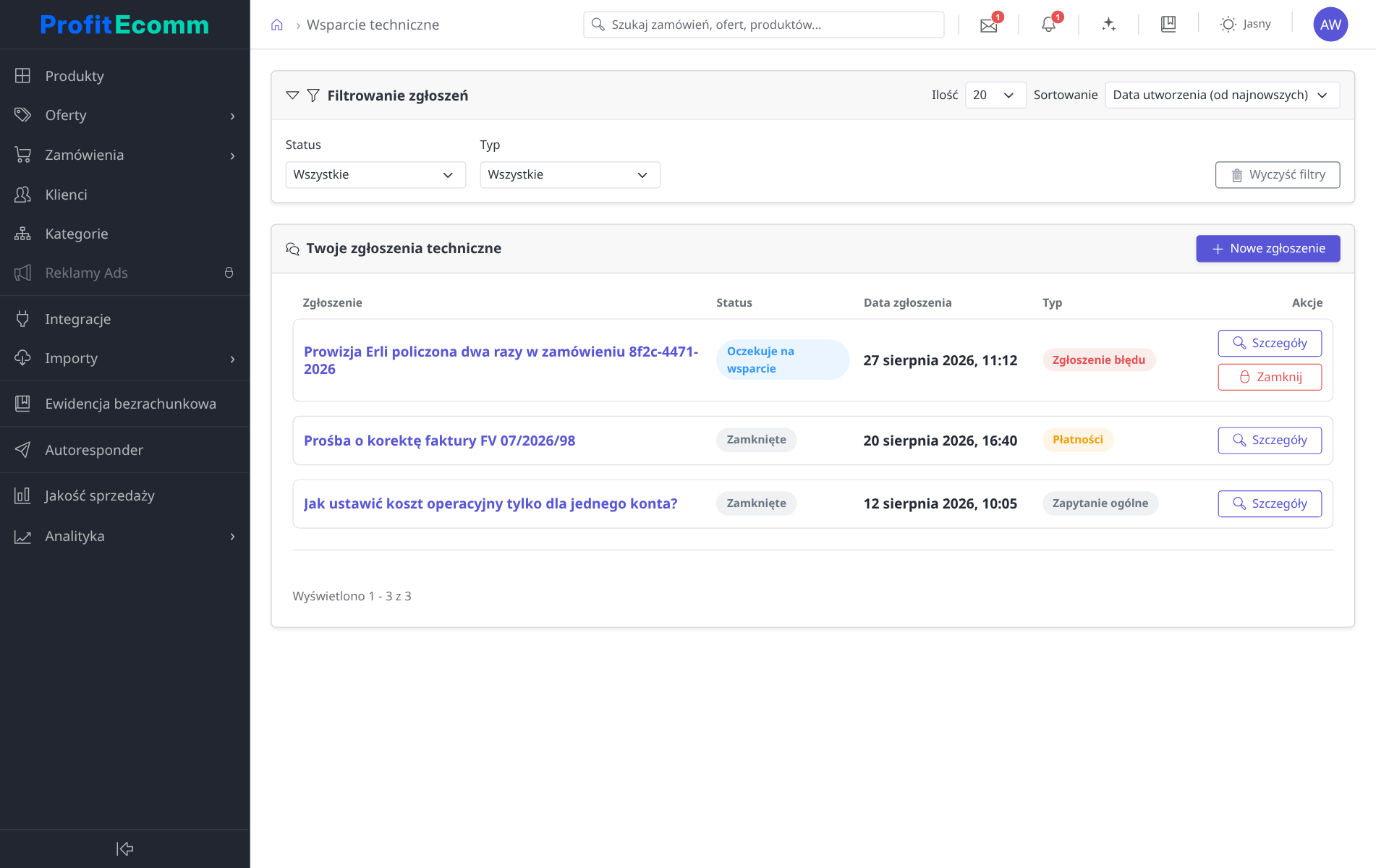Click the Produkty grid icon
The height and width of the screenshot is (868, 1389).
click(x=22, y=76)
